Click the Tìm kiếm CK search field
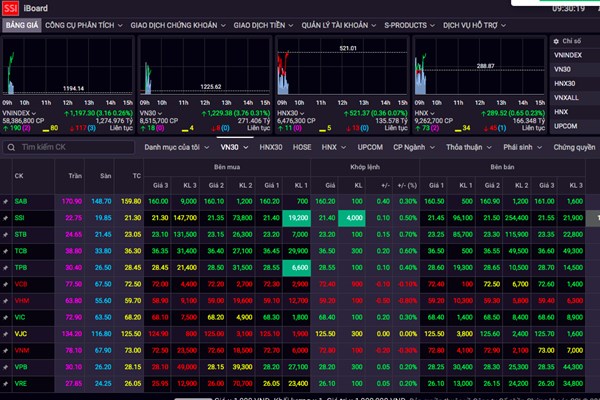Screen dimensions: 600x400 coord(60,146)
